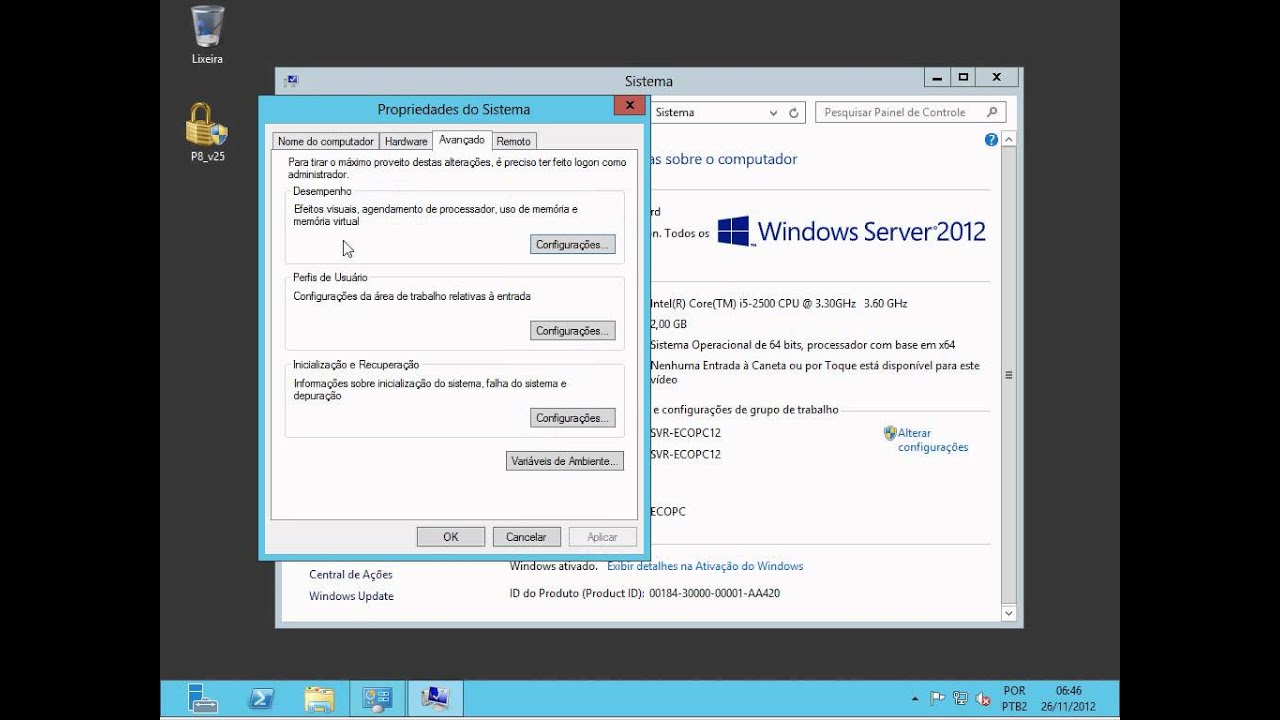
Task: Open Server Manager in the taskbar
Action: tap(203, 698)
